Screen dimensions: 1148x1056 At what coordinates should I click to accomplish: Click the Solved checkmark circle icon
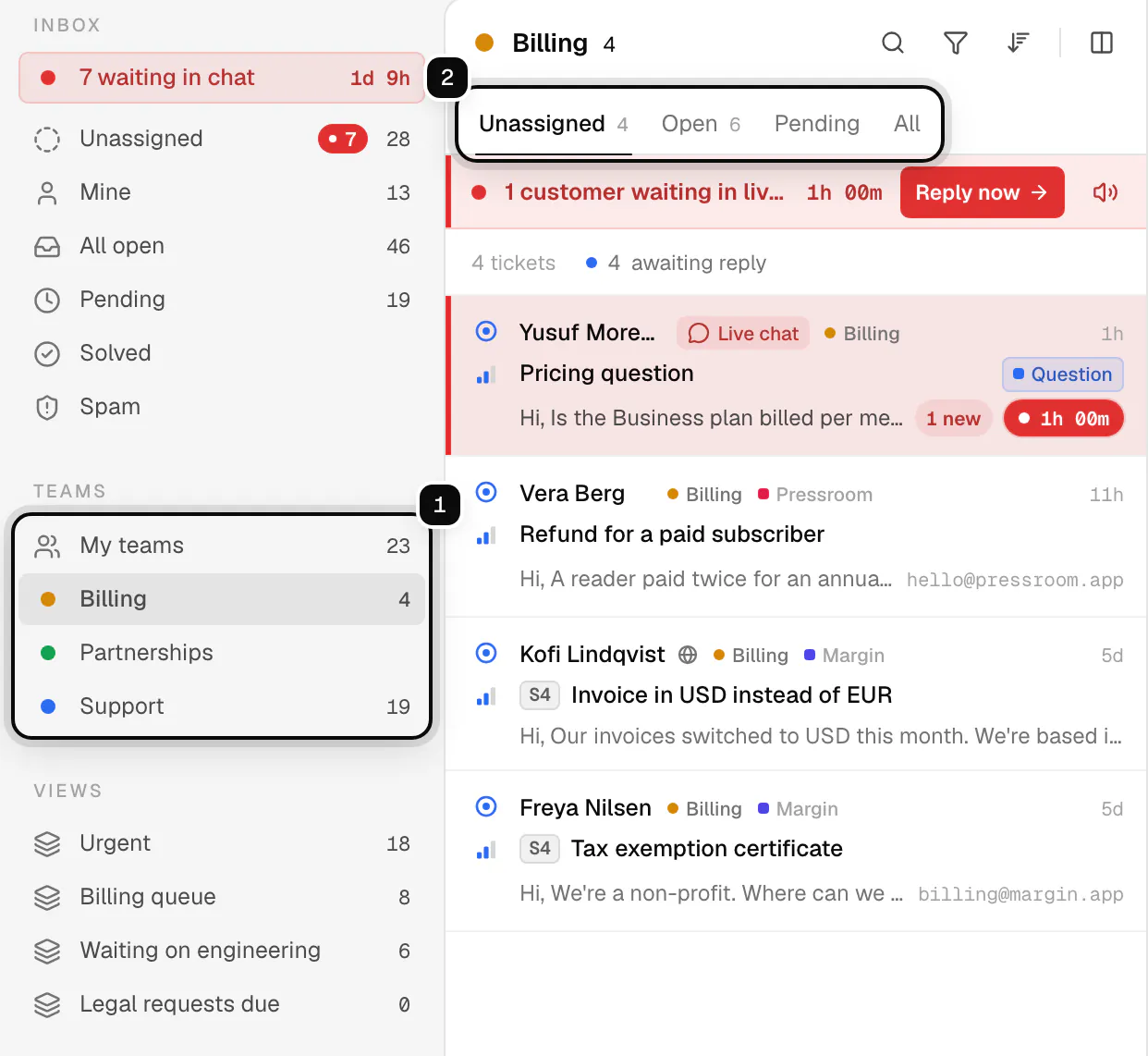(x=47, y=353)
